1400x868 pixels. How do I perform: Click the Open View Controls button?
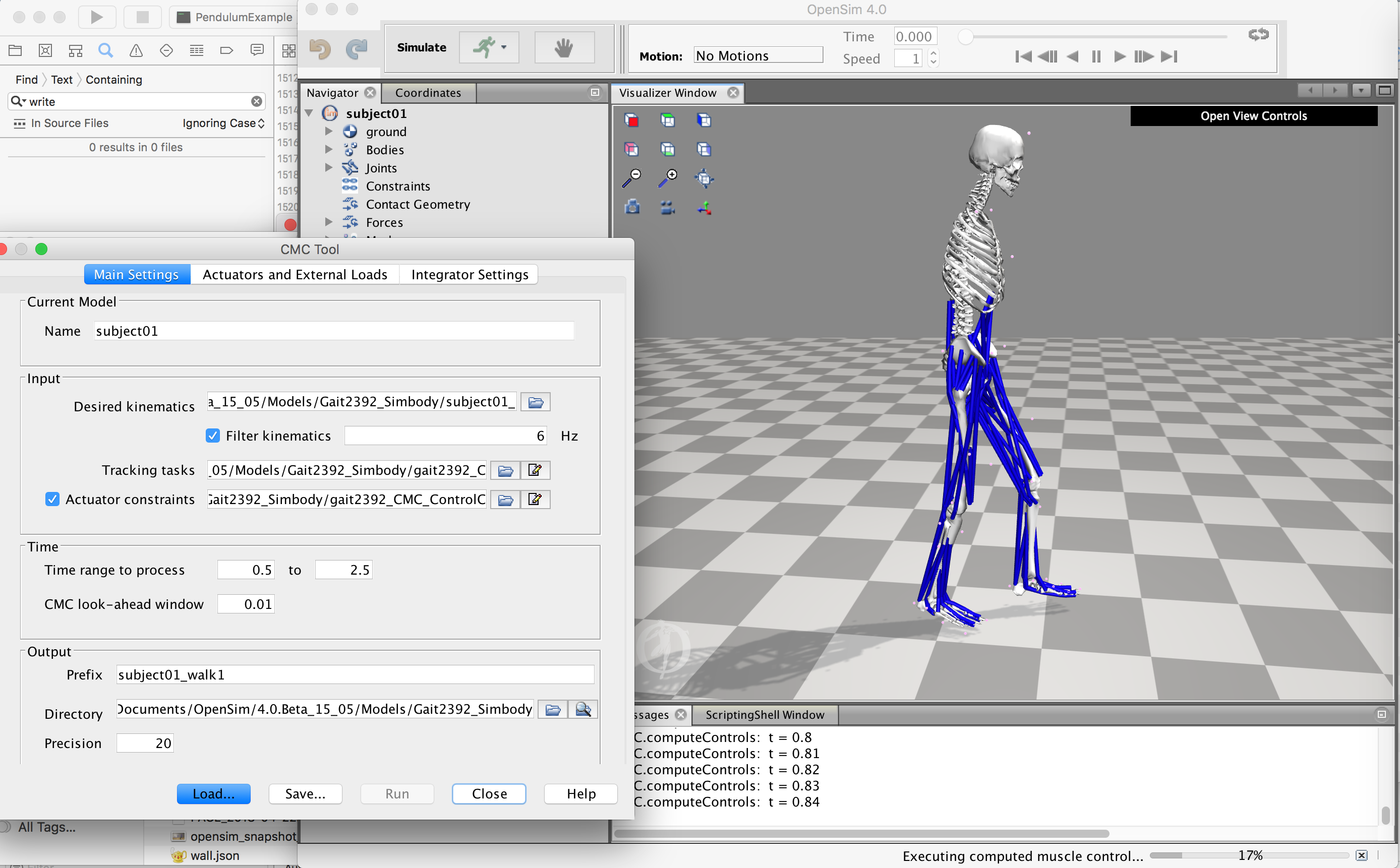(x=1253, y=116)
